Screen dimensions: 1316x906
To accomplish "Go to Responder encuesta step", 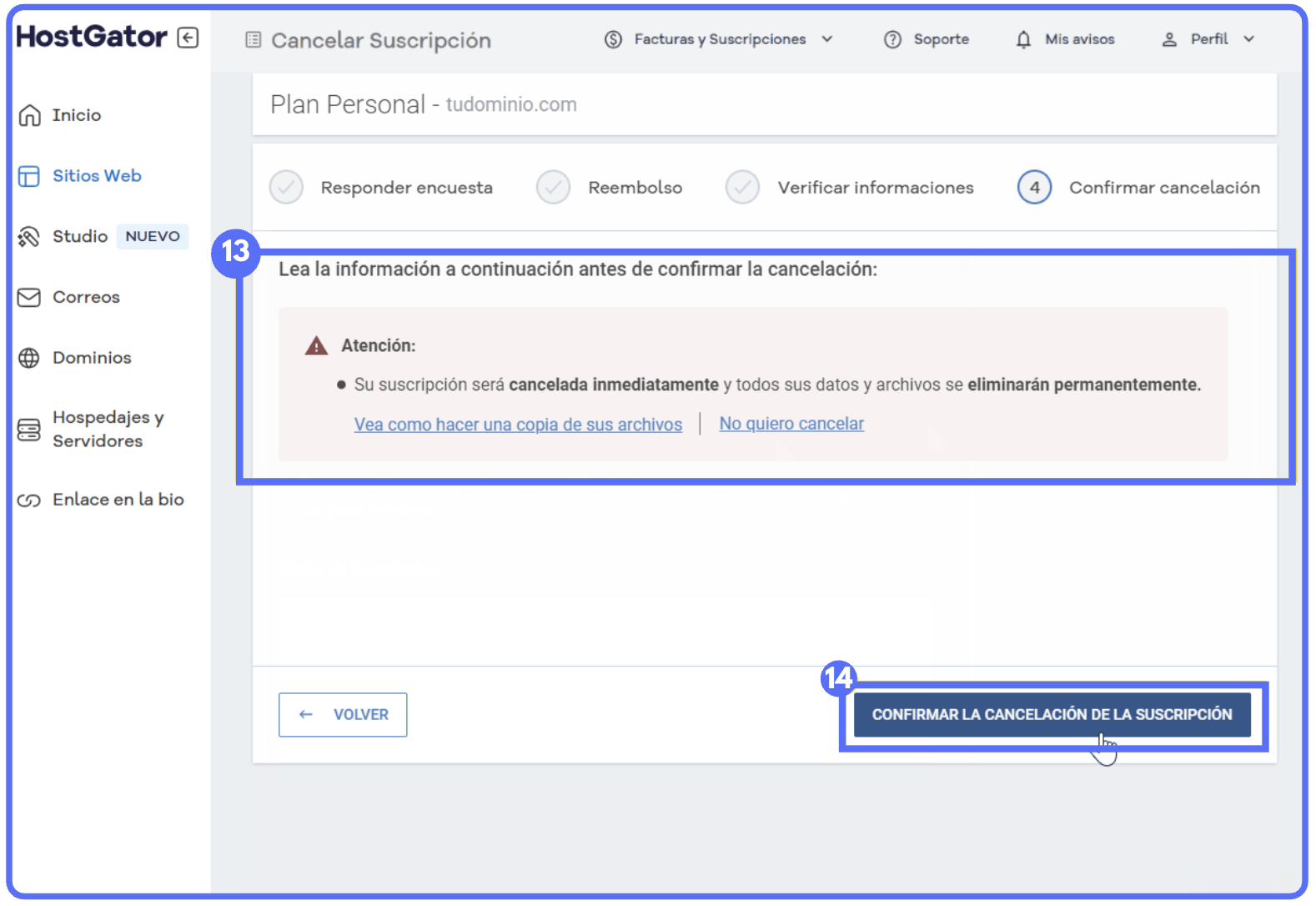I will pyautogui.click(x=286, y=188).
